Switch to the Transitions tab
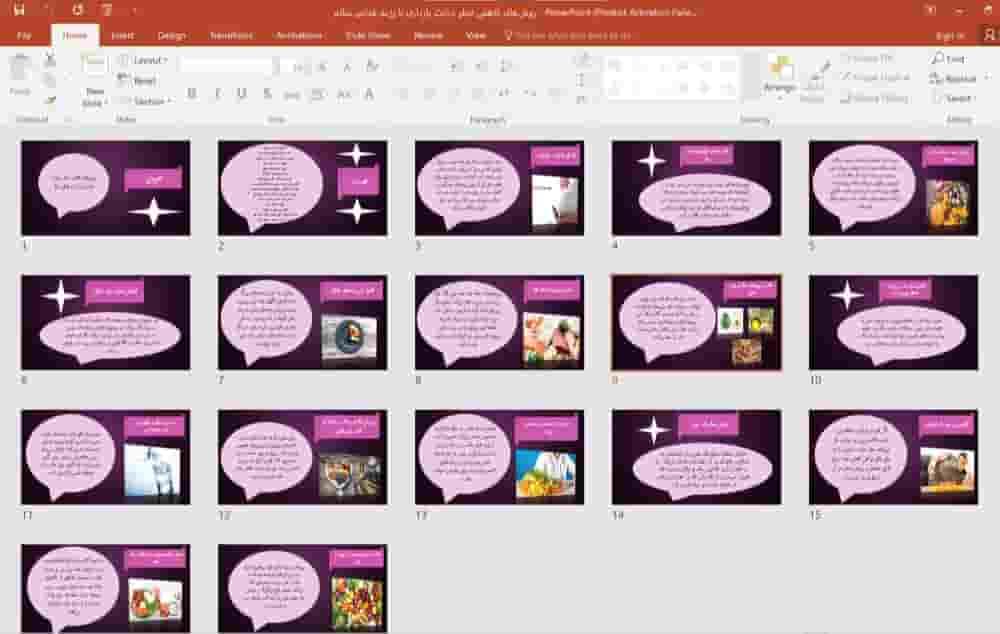 [232, 35]
